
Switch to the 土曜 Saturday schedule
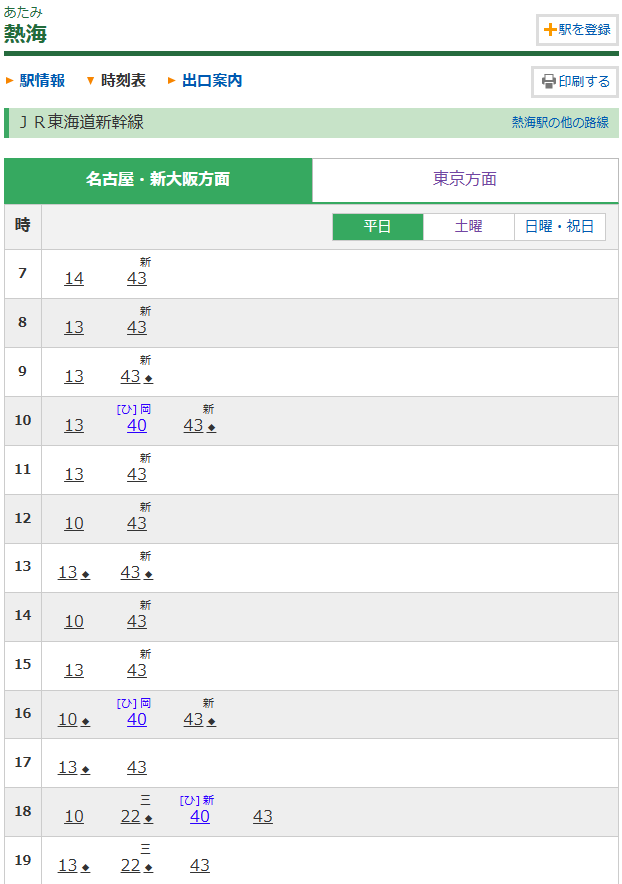tap(468, 227)
